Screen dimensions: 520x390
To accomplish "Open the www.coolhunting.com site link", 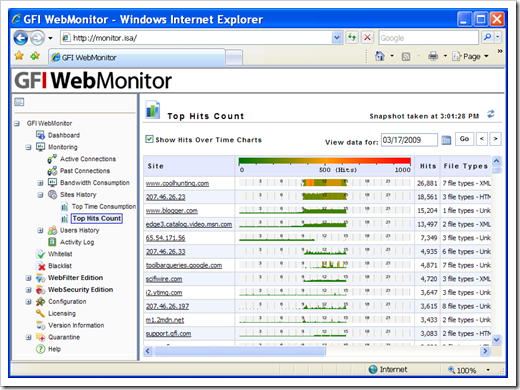I will [177, 183].
